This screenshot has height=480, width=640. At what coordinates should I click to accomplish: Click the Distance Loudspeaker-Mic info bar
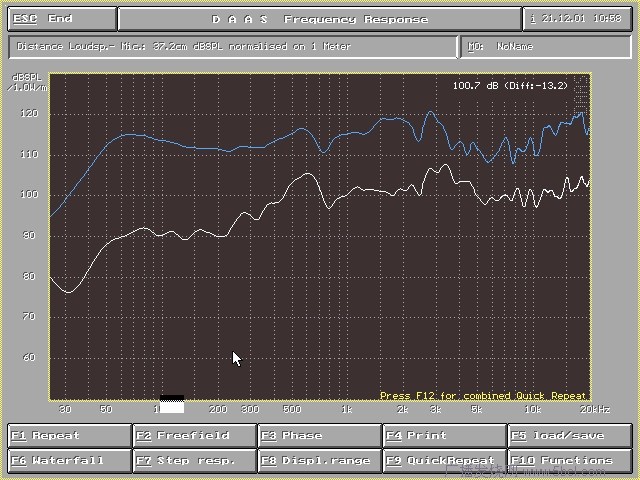tap(233, 46)
